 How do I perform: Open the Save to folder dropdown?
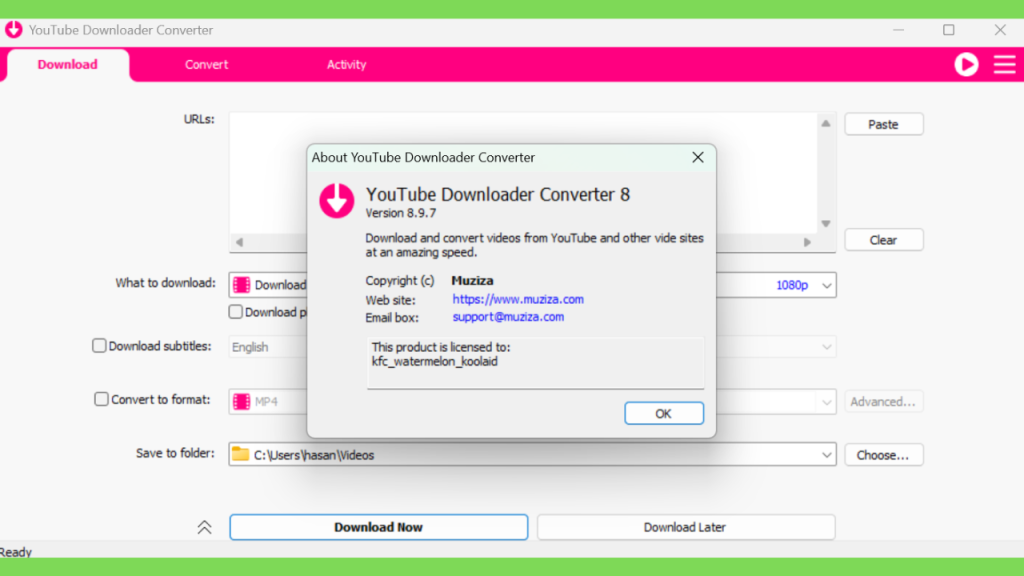point(827,455)
